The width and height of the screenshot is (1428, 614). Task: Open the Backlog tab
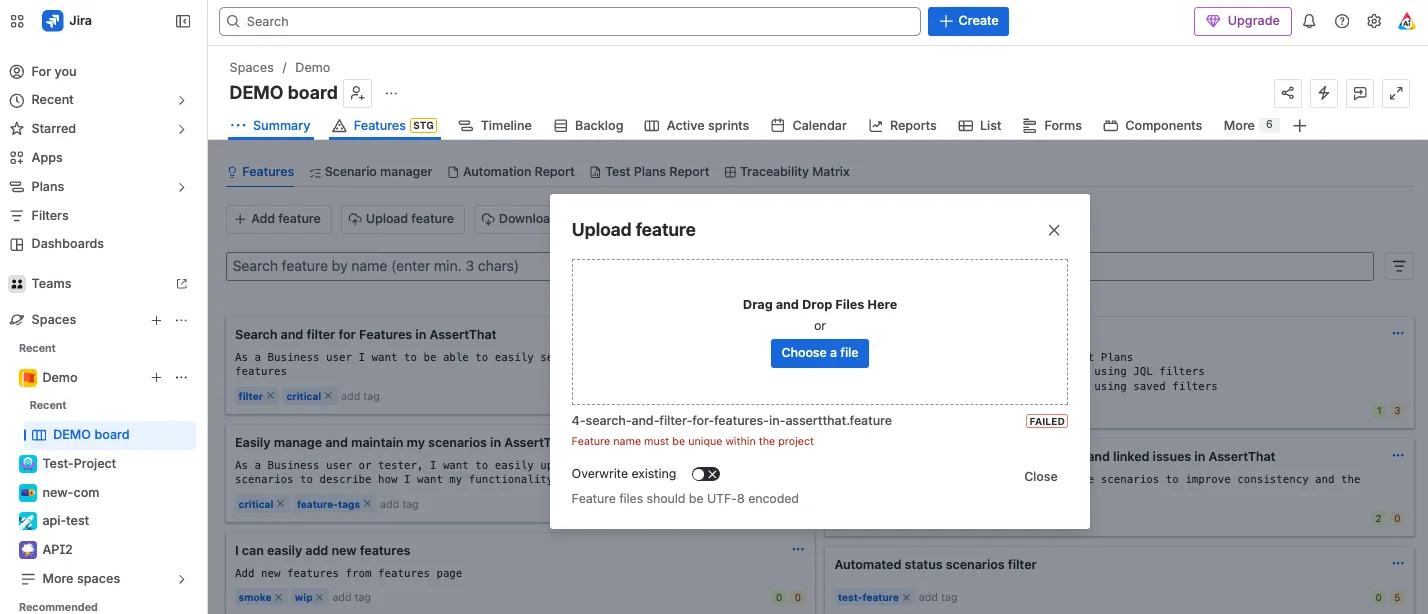[x=588, y=125]
